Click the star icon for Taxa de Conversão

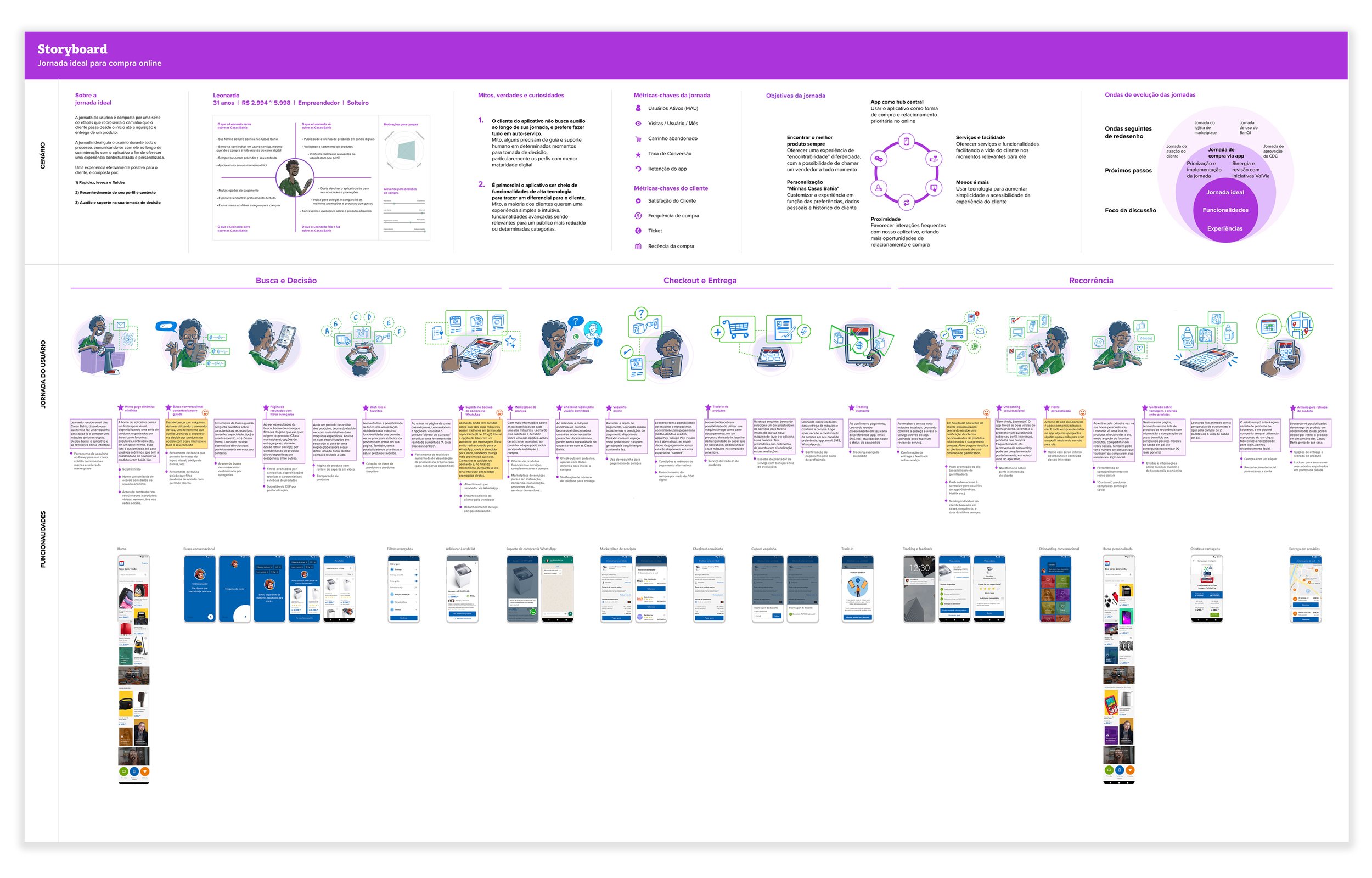(638, 154)
